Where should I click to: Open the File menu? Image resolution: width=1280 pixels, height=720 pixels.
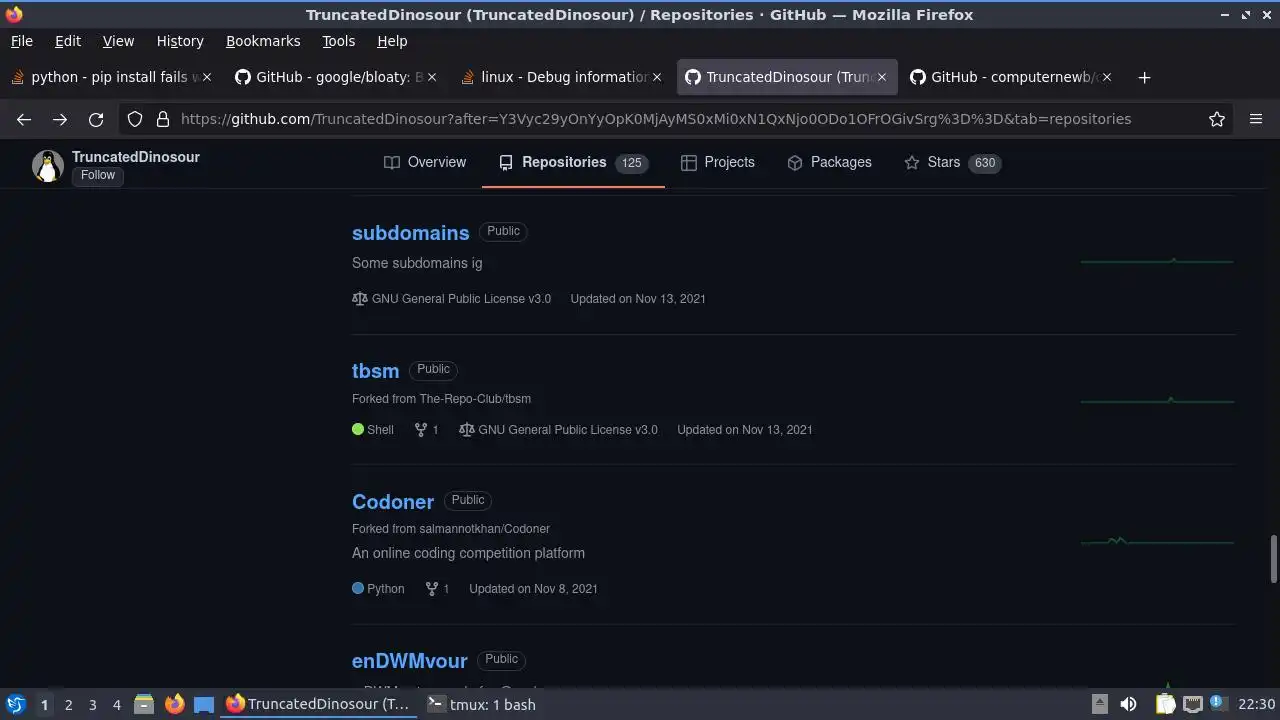point(21,41)
